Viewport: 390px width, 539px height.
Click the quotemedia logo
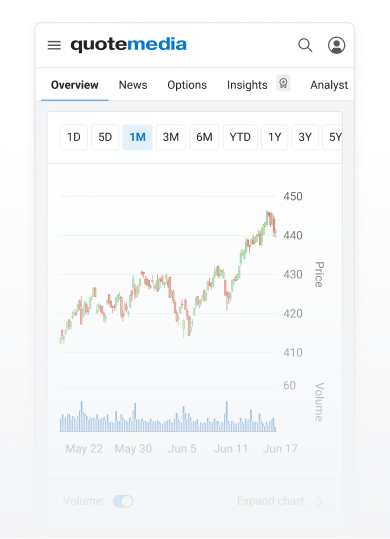(129, 45)
